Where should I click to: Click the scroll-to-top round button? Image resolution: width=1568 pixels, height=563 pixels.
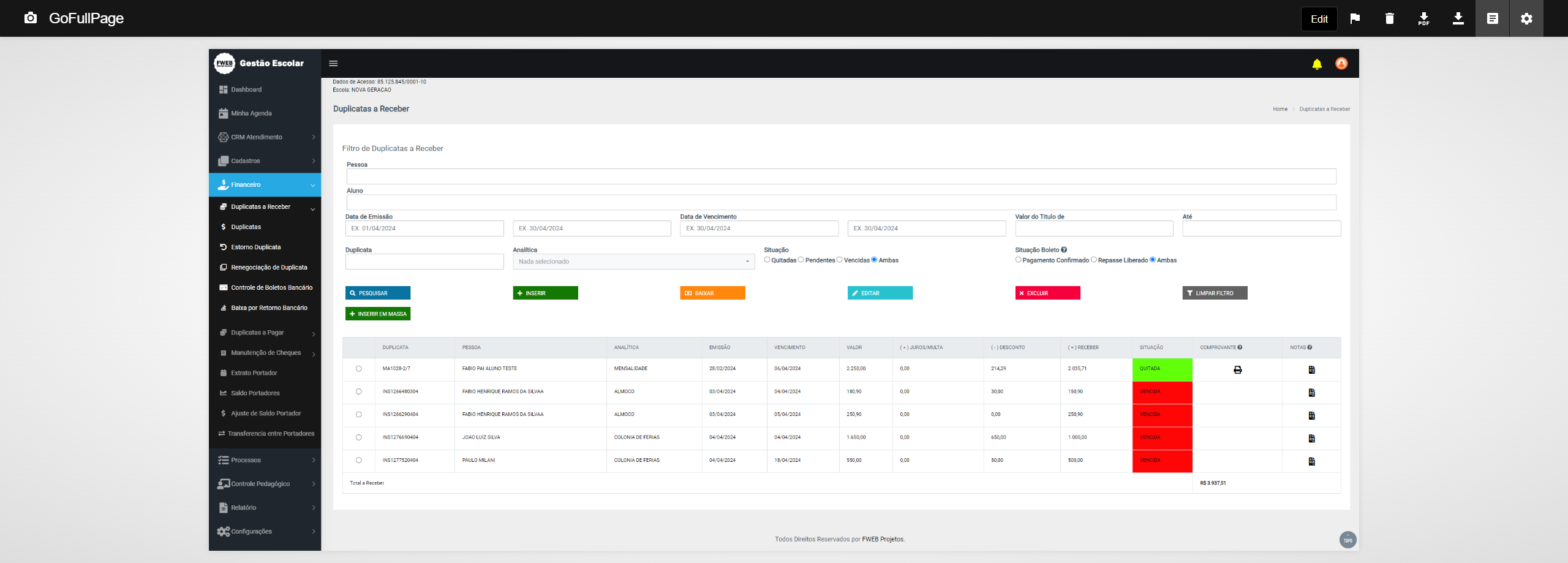[x=1347, y=540]
